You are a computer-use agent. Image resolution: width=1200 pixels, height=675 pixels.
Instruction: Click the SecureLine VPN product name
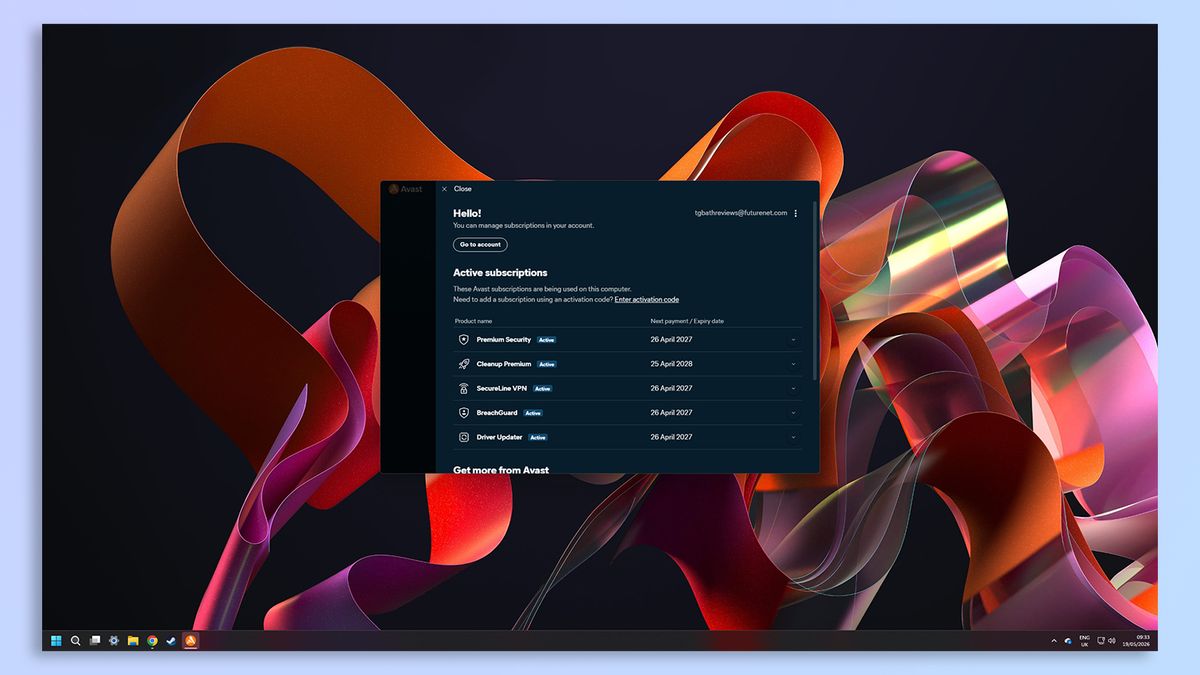tap(501, 388)
